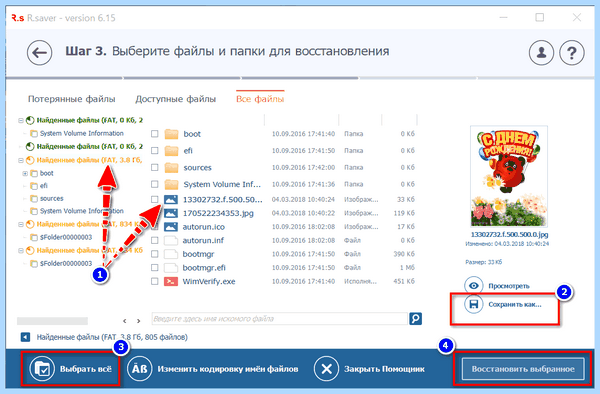This screenshot has width=600, height=394.
Task: Go back with the arrow button
Action: [39, 52]
